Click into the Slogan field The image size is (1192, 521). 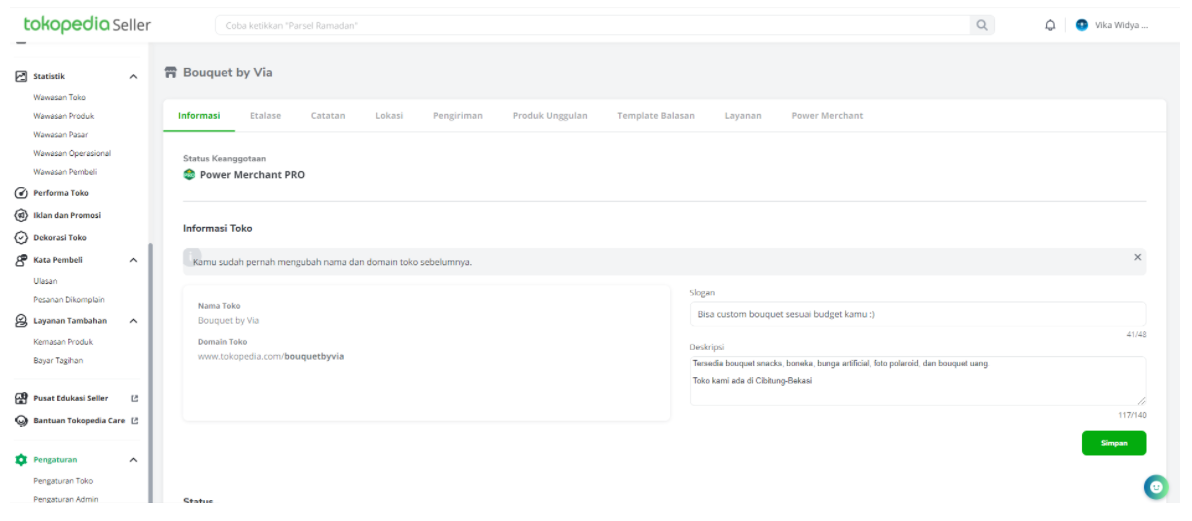click(918, 314)
